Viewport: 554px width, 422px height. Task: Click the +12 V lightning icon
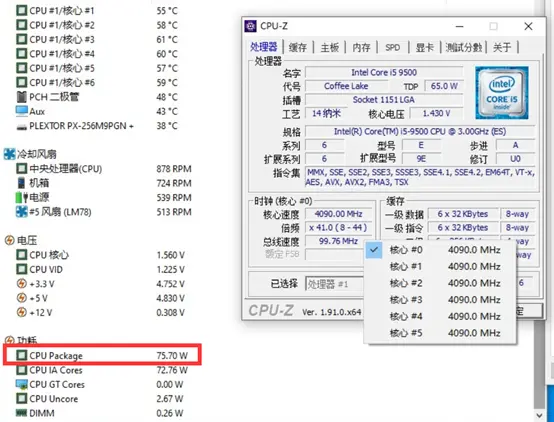tap(22, 312)
